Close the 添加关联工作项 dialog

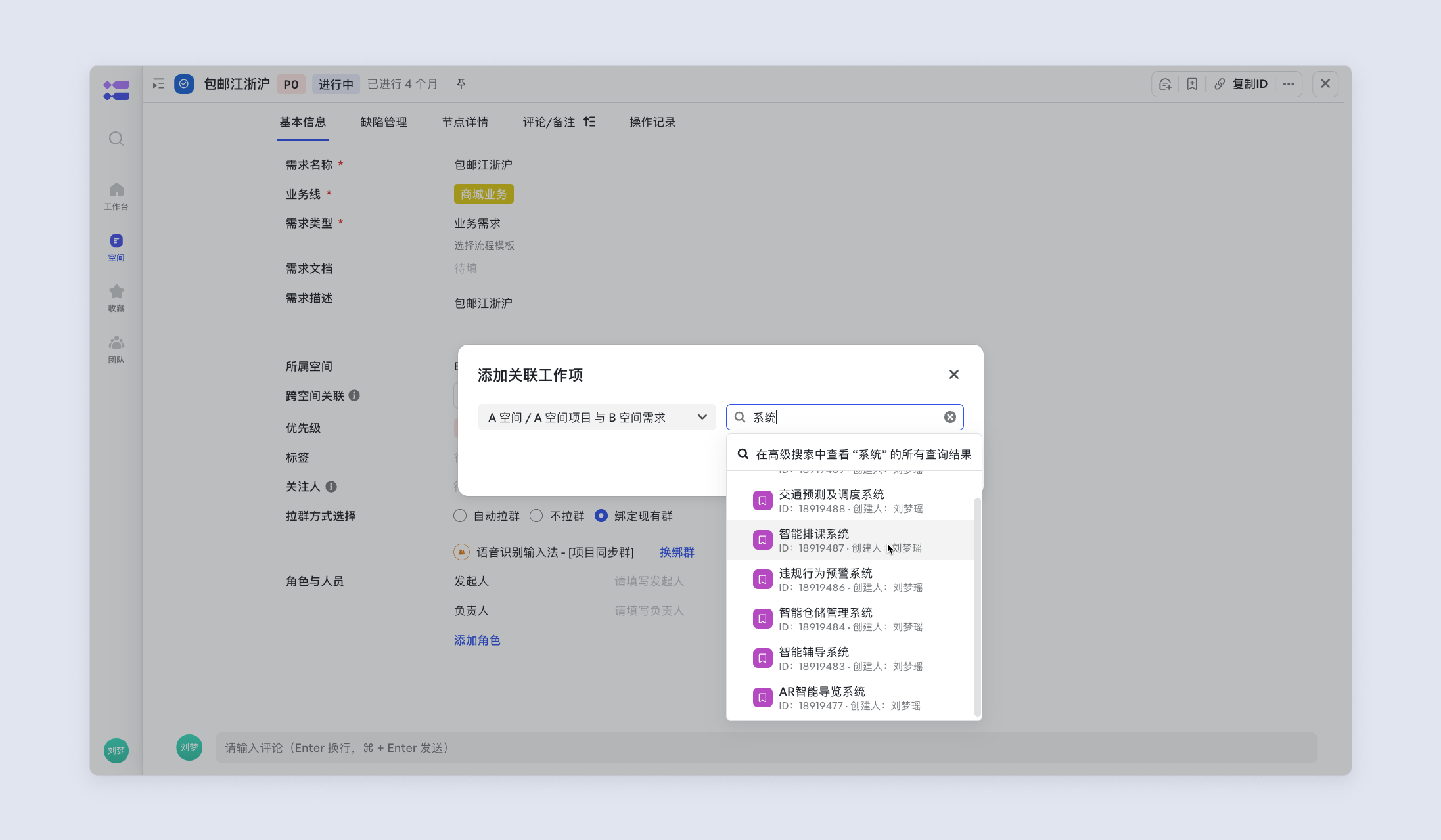[x=954, y=374]
